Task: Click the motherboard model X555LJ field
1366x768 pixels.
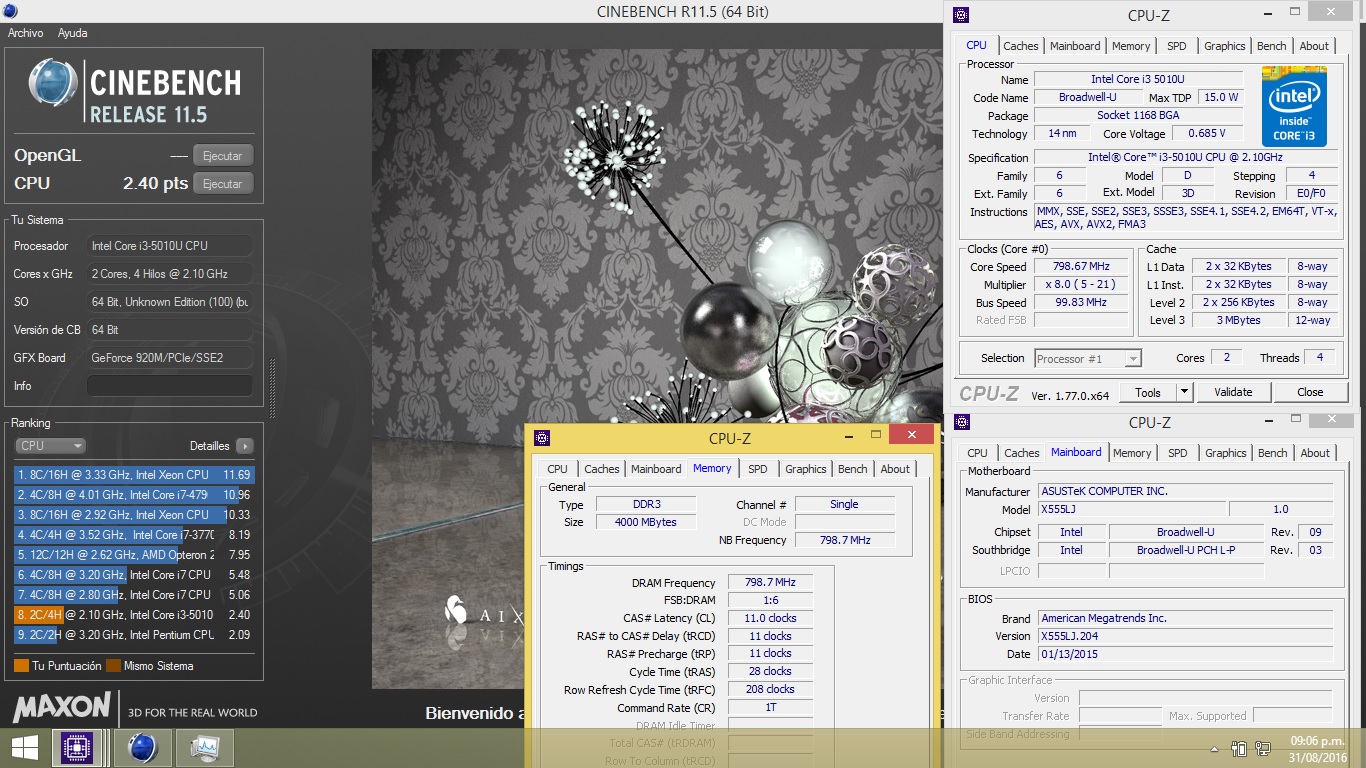Action: click(x=1131, y=509)
